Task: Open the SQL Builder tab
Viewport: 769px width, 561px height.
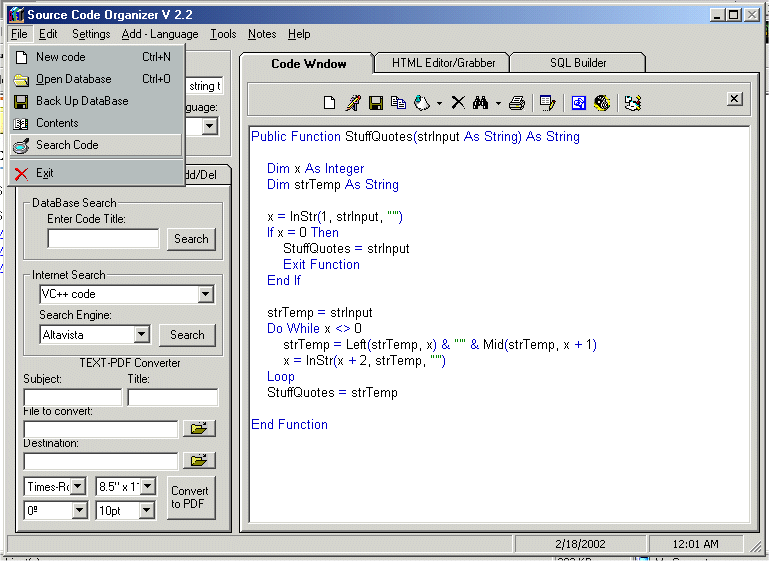Action: tap(577, 63)
